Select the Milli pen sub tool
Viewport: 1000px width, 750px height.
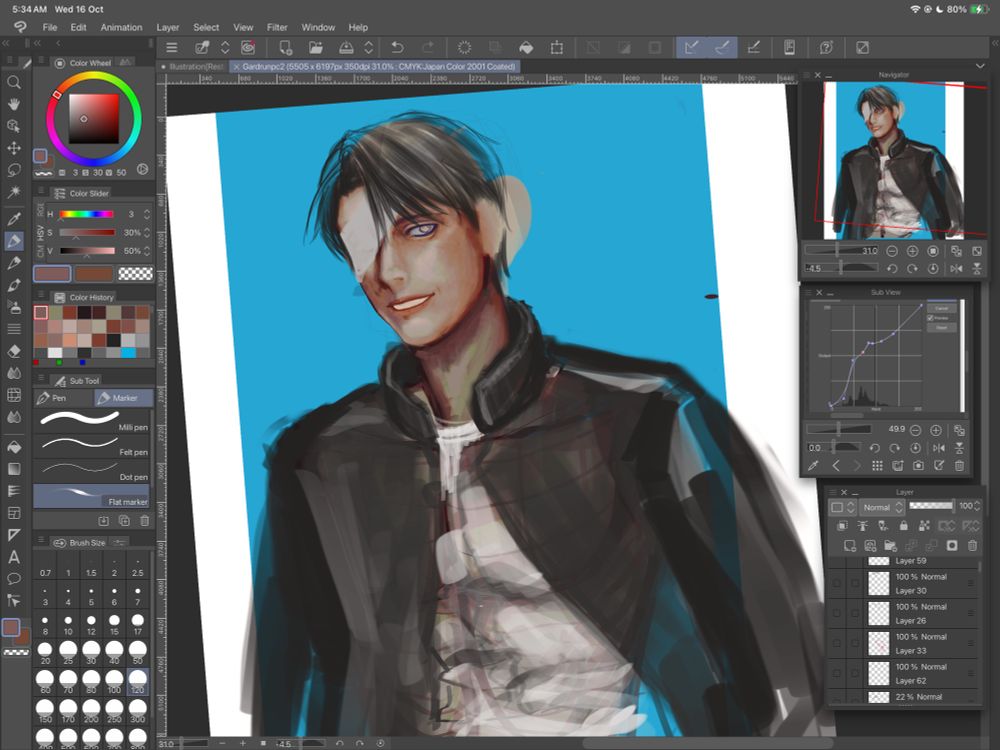coord(93,420)
